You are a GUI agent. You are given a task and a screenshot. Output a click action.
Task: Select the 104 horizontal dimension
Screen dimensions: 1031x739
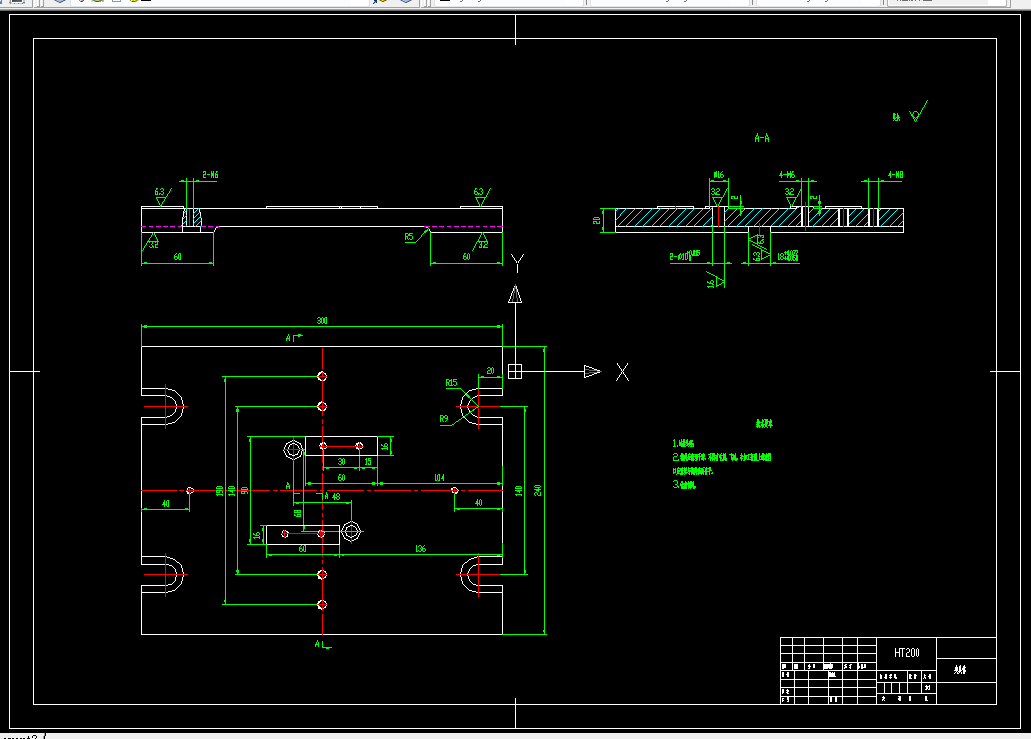point(439,478)
